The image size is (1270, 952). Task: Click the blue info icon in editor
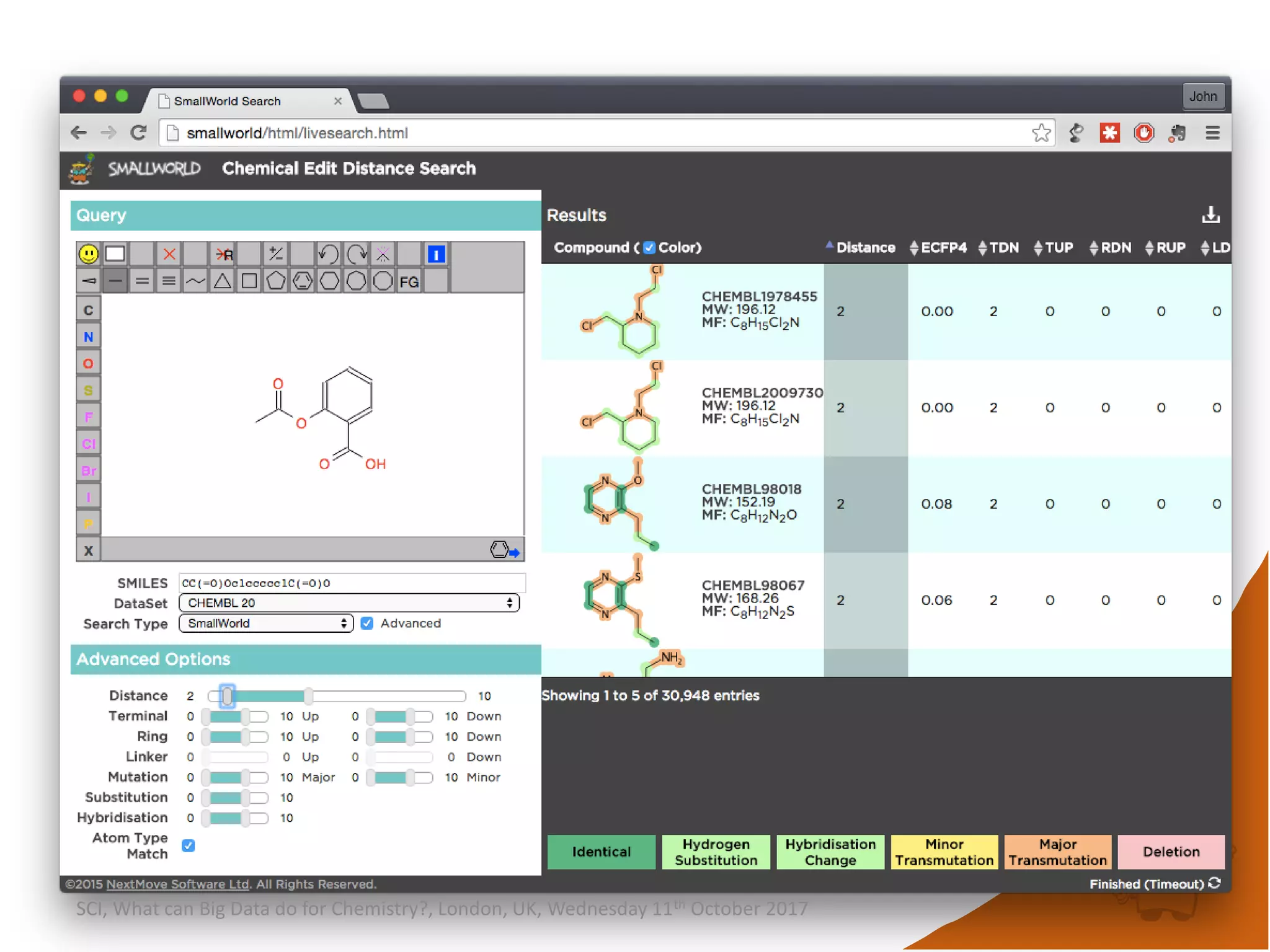pyautogui.click(x=437, y=254)
